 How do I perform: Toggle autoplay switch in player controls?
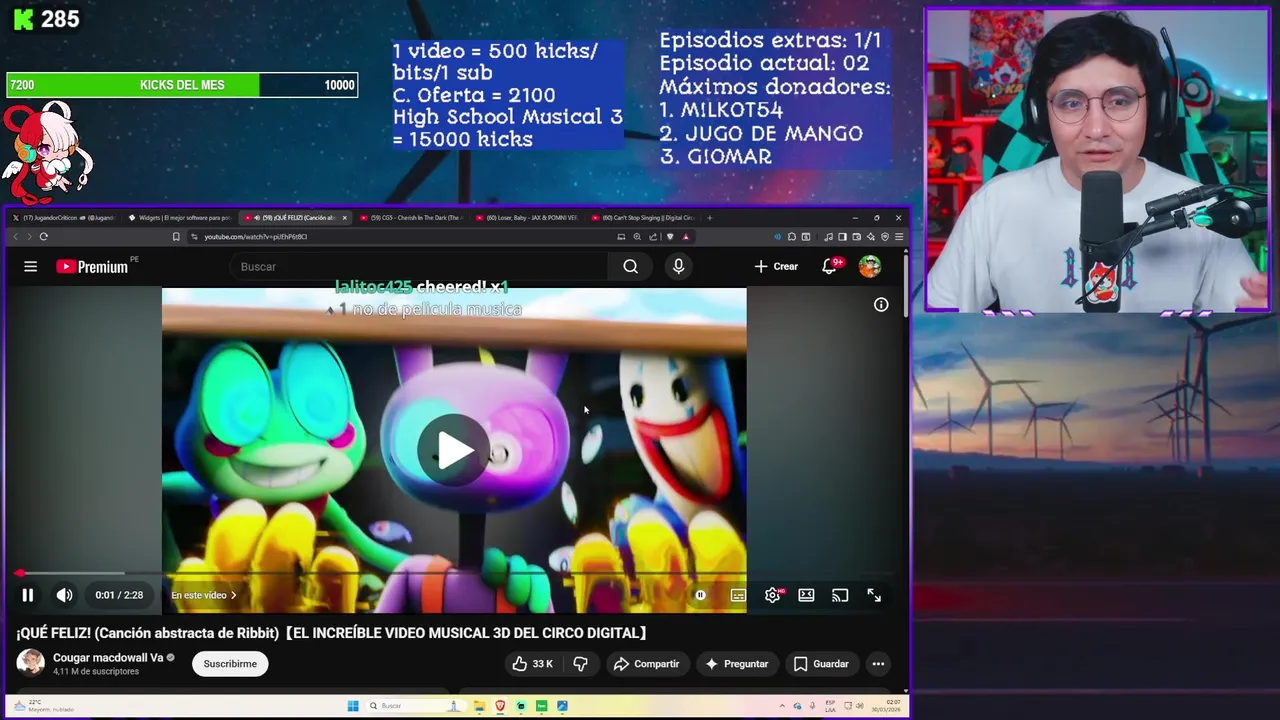[x=700, y=595]
